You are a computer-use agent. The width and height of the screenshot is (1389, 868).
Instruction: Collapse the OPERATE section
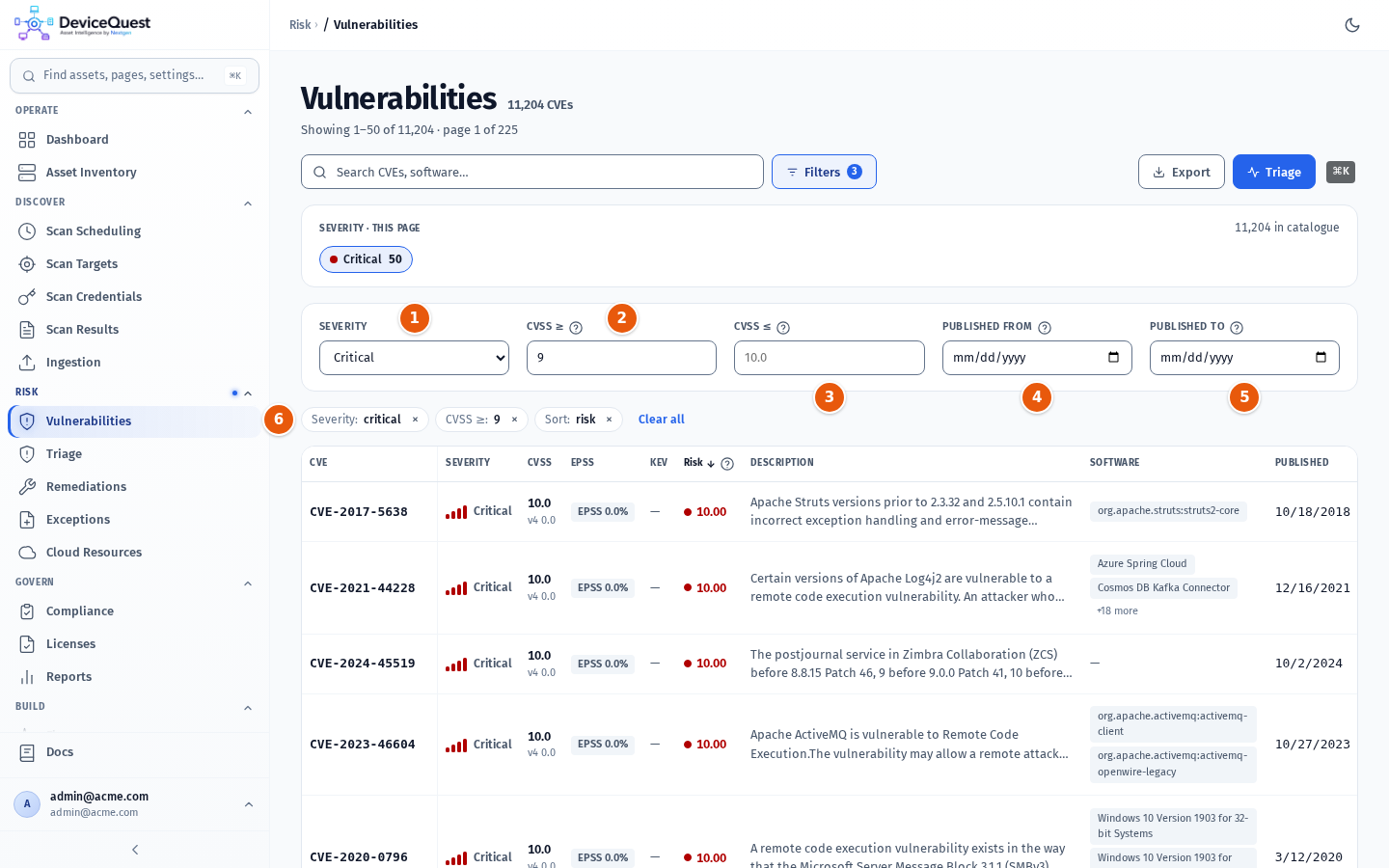click(248, 112)
